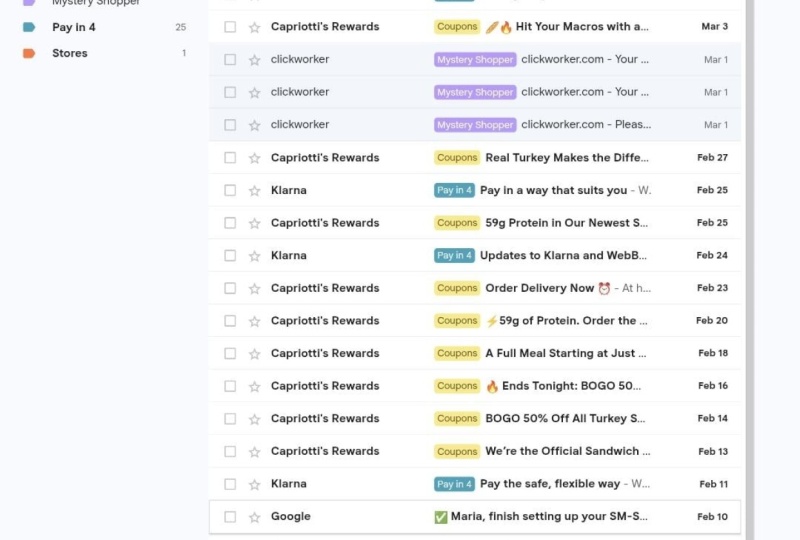Select the 'Real Turkey Makes' email checkbox
Viewport: 800px width, 540px height.
[230, 158]
